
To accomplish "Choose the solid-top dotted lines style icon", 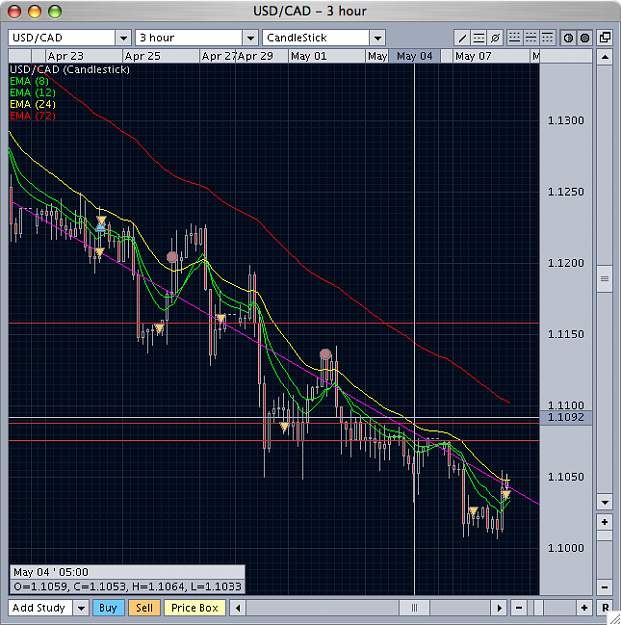I will pyautogui.click(x=547, y=38).
